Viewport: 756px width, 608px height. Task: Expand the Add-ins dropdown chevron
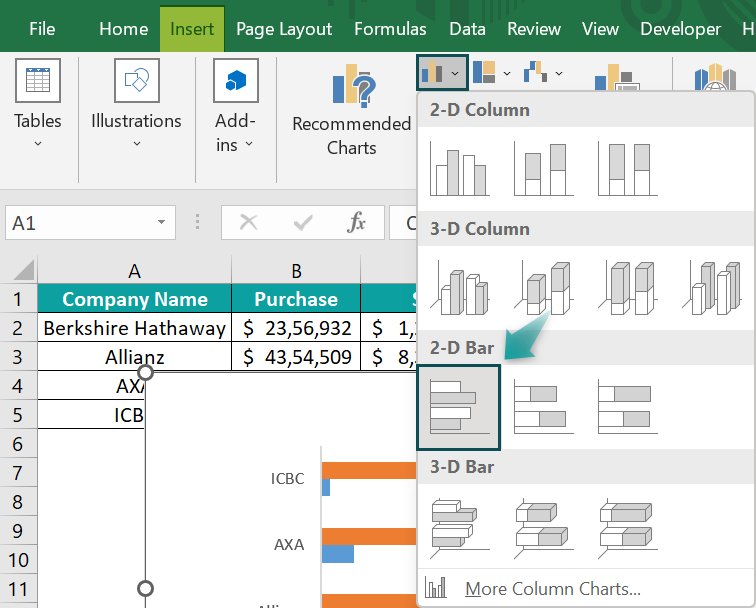pos(249,144)
